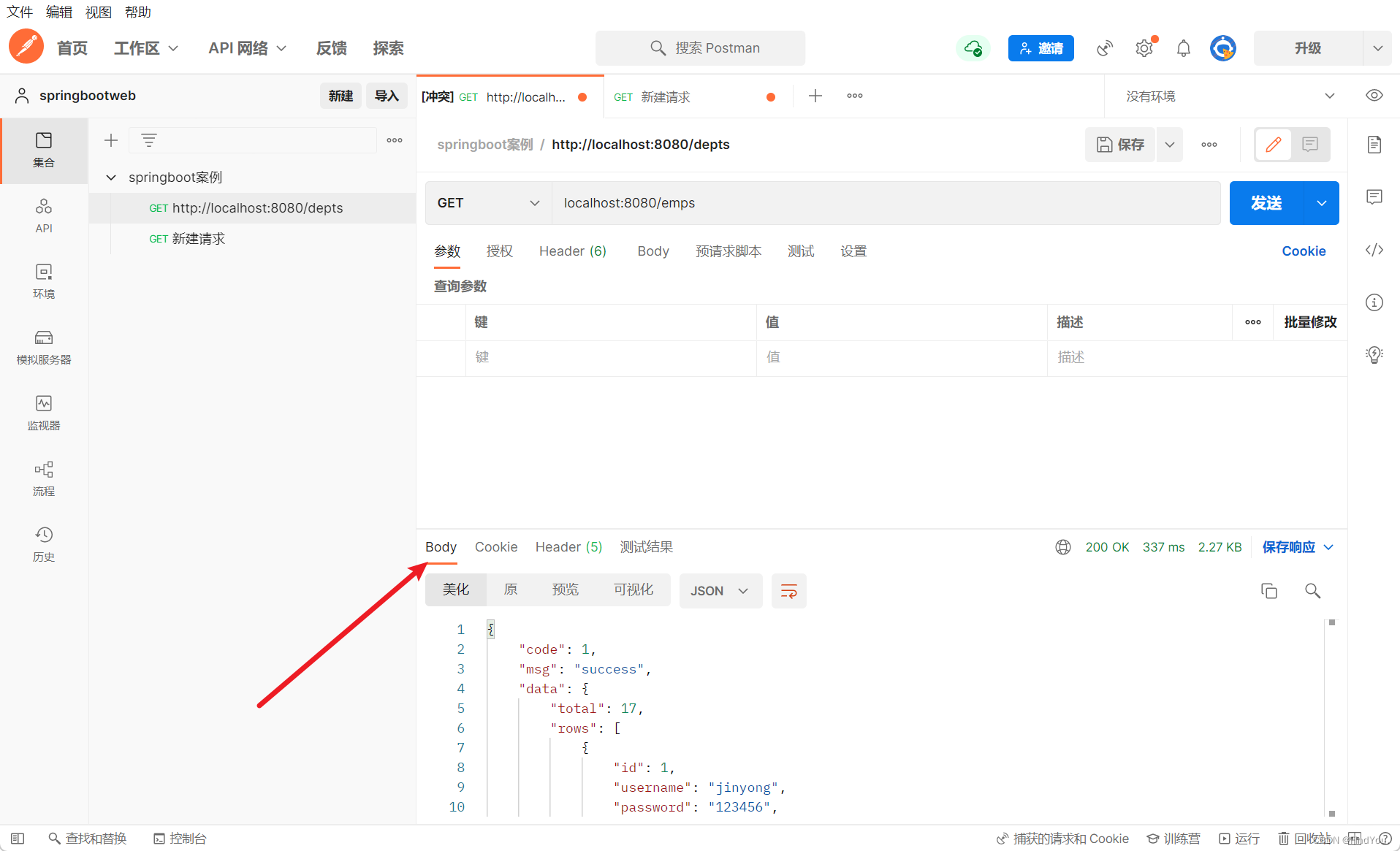Image resolution: width=1400 pixels, height=851 pixels.
Task: Toggle word wrap in response body
Action: (789, 591)
